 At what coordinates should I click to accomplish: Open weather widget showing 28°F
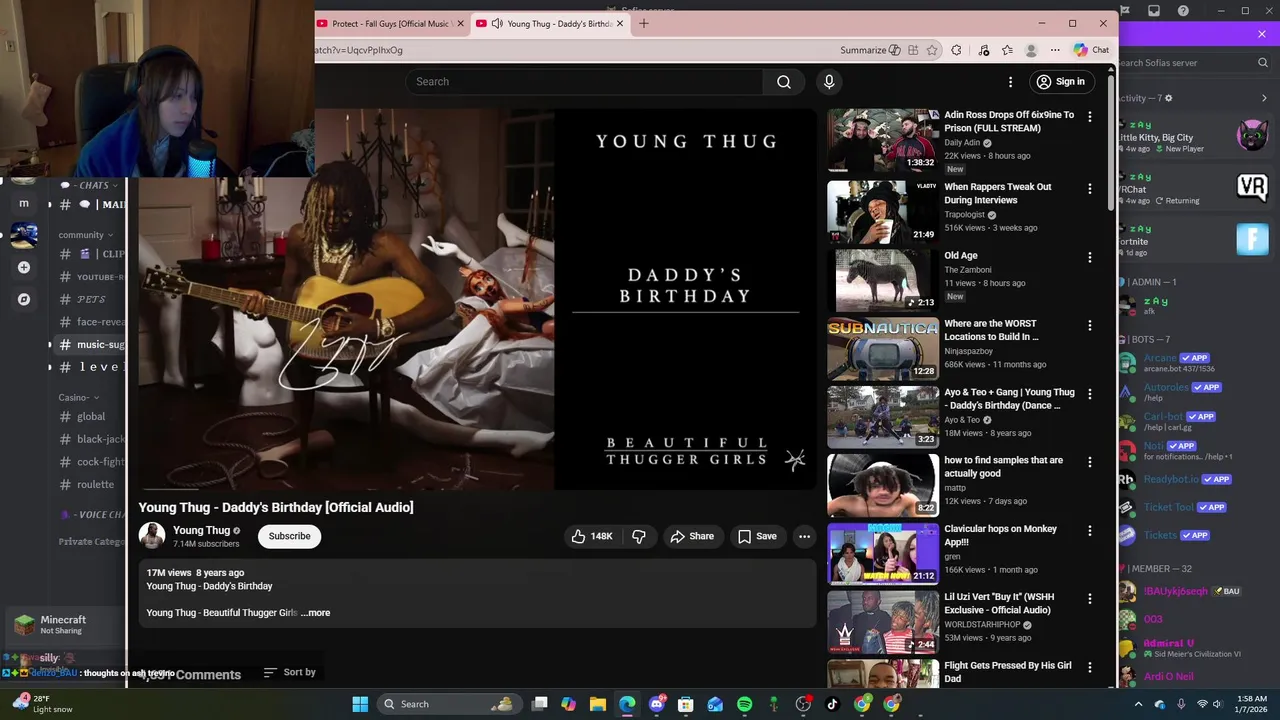42,704
